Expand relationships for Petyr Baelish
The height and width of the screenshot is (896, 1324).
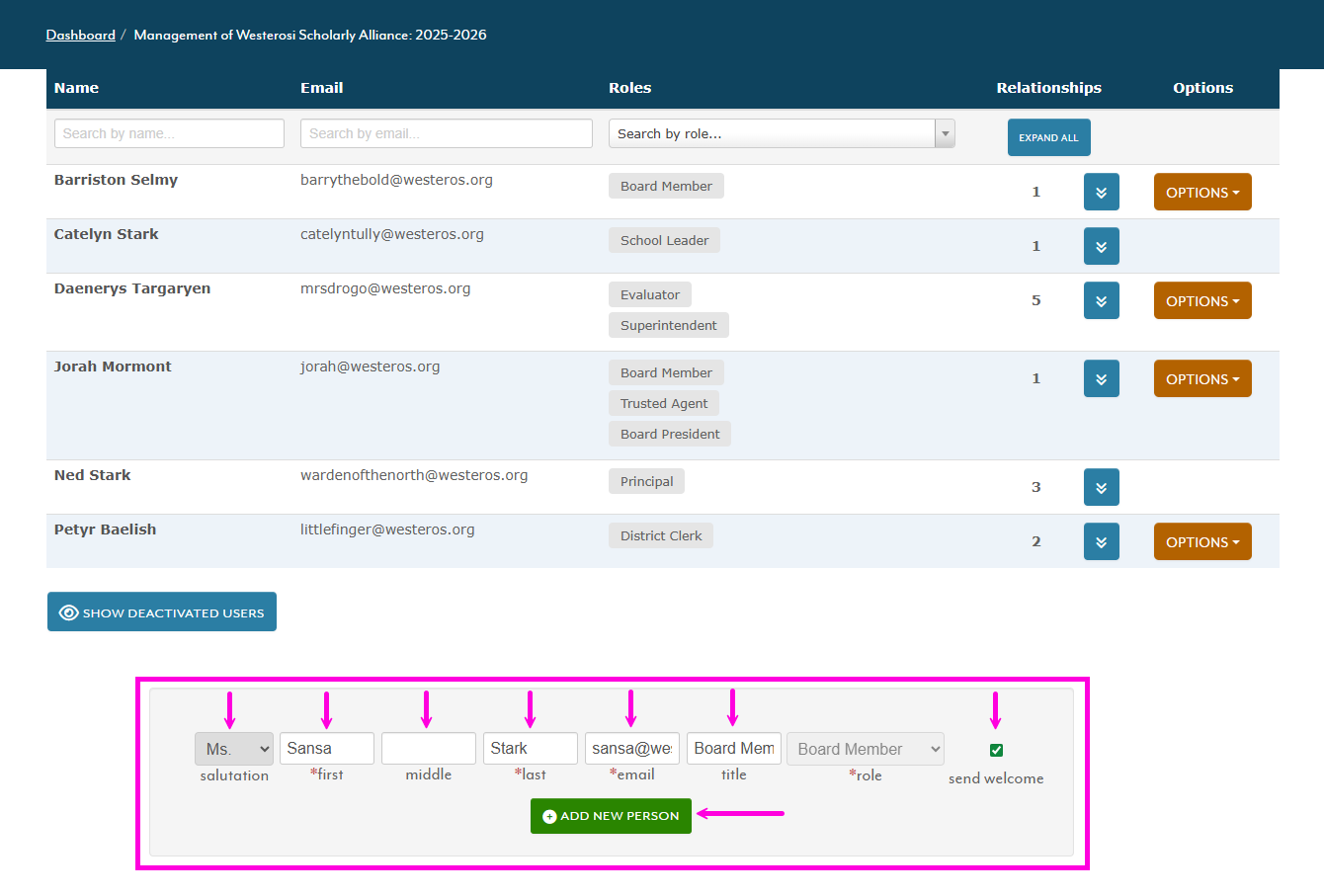coord(1101,541)
